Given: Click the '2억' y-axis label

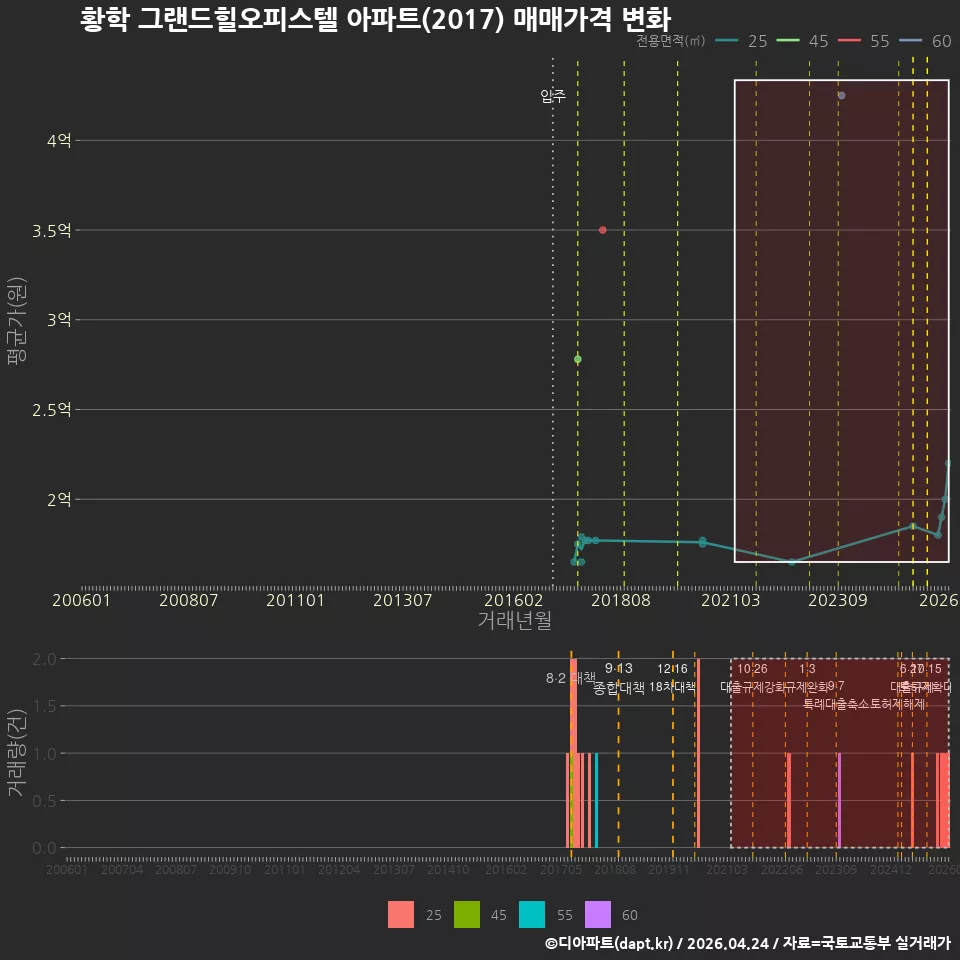Looking at the screenshot, I should [x=59, y=500].
